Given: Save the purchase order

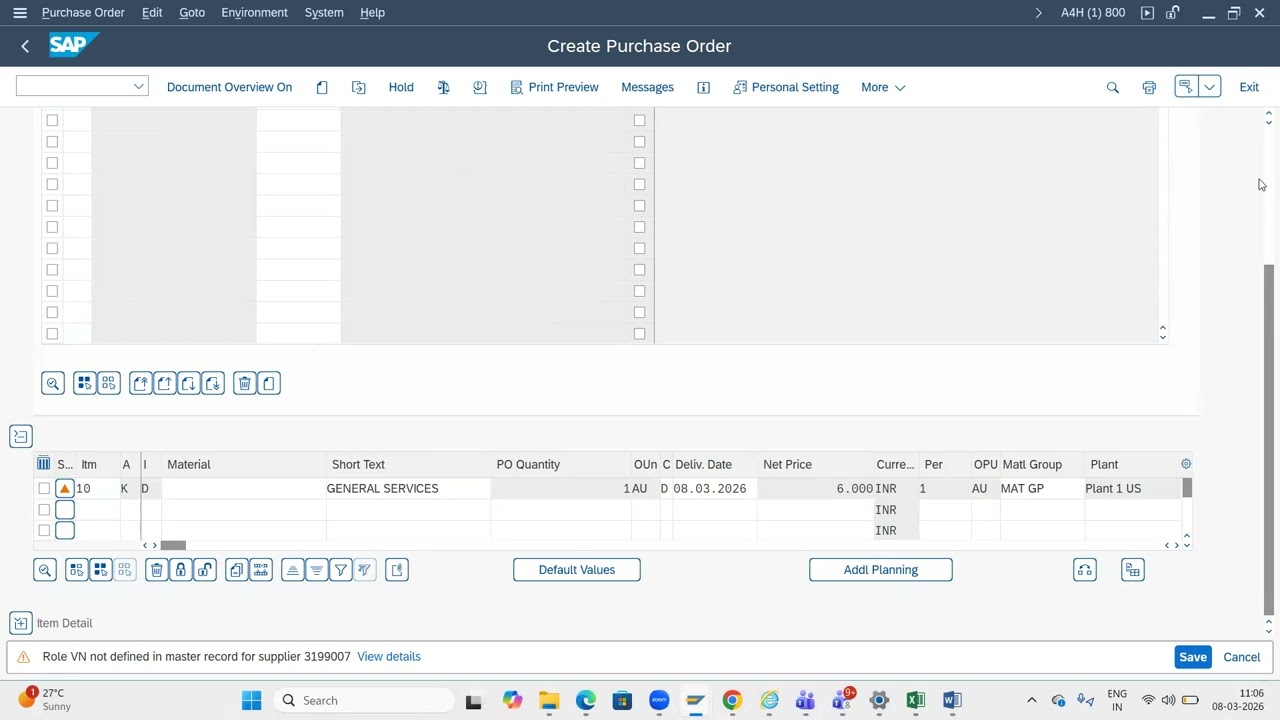Looking at the screenshot, I should pos(1193,657).
